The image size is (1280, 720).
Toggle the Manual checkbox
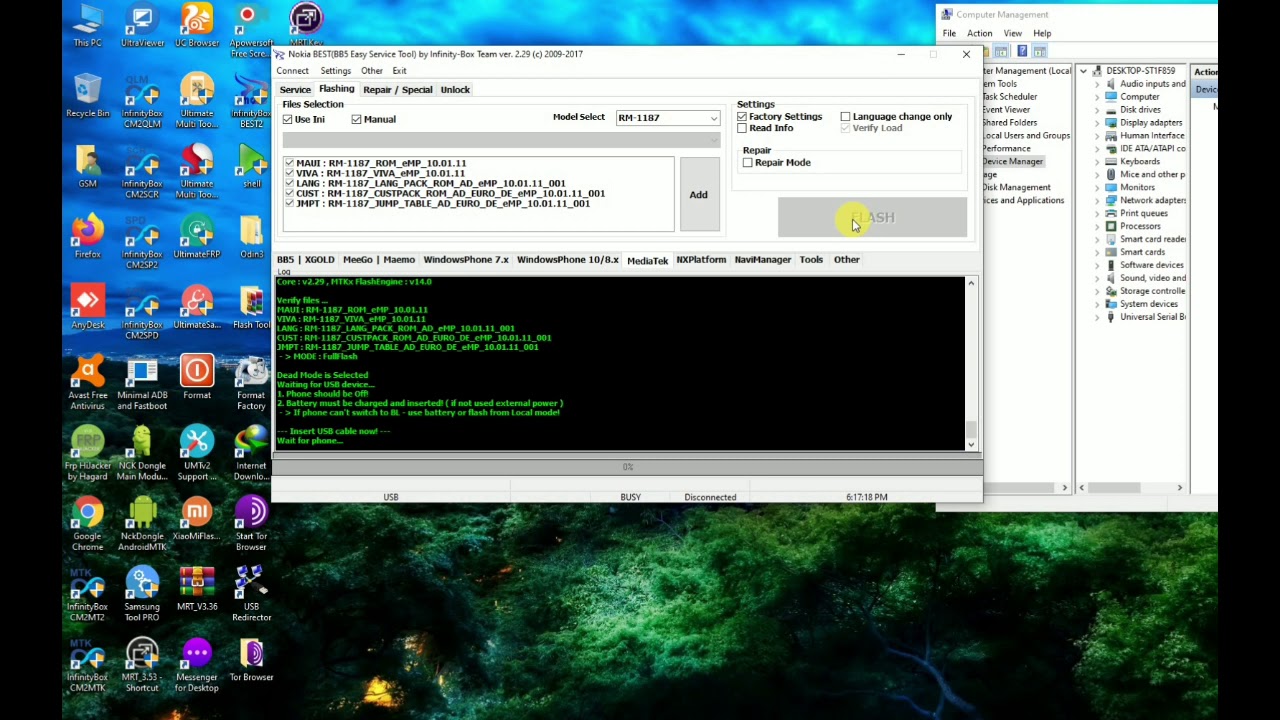pyautogui.click(x=356, y=119)
